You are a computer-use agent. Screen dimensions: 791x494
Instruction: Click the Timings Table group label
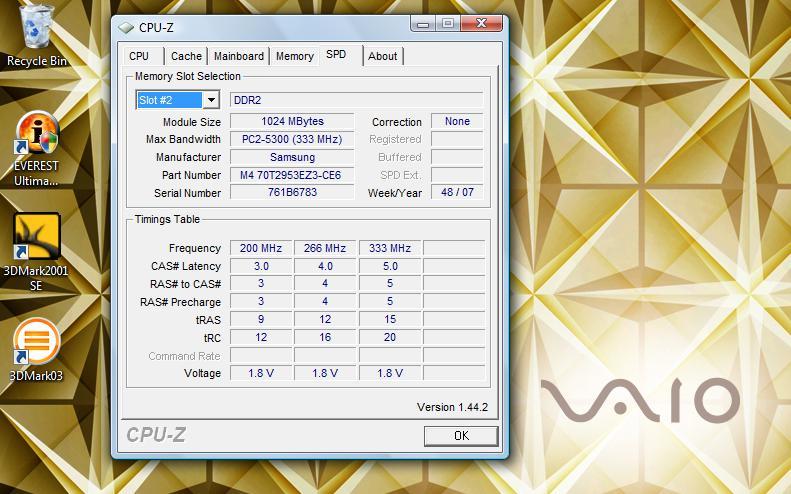pyautogui.click(x=167, y=219)
